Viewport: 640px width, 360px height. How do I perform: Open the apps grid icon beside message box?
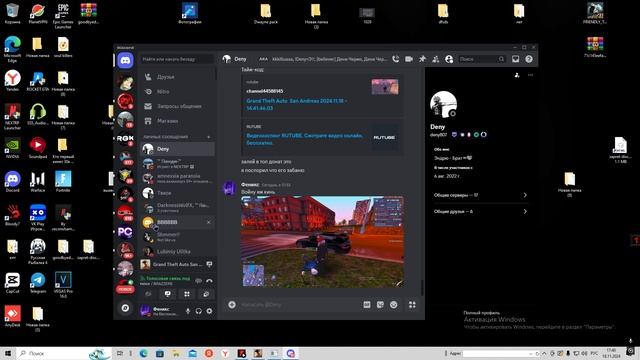tap(412, 304)
